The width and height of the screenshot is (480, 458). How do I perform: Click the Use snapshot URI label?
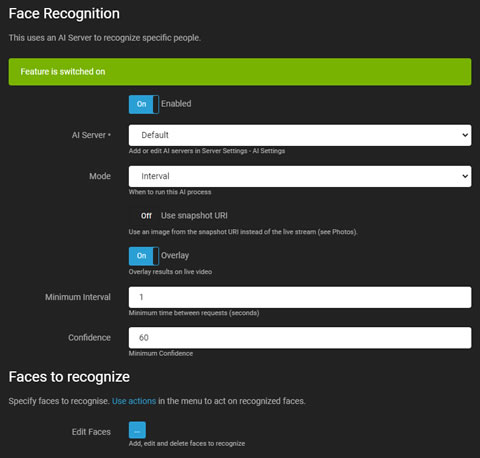pos(194,216)
